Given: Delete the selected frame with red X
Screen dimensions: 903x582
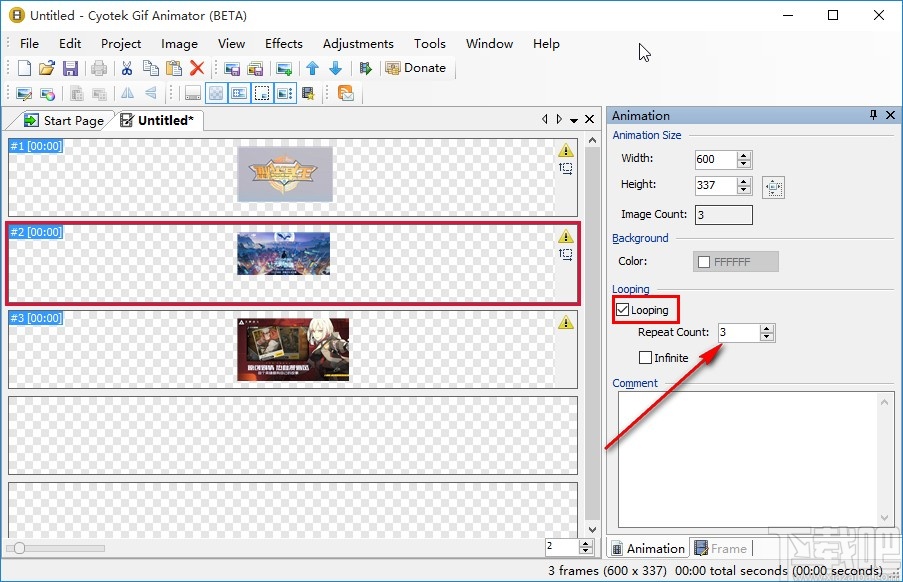Looking at the screenshot, I should pyautogui.click(x=197, y=68).
